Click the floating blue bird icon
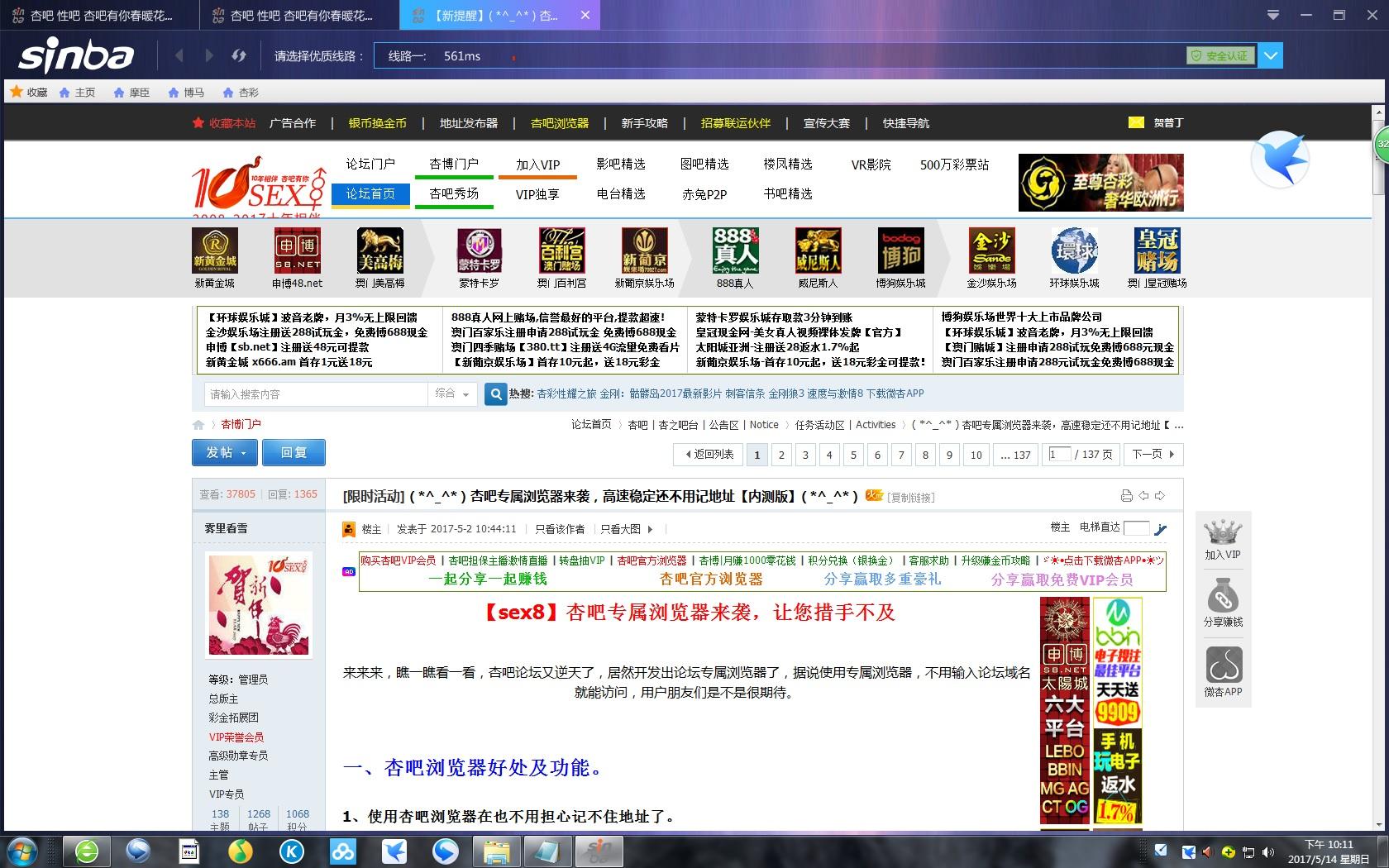 point(1280,160)
